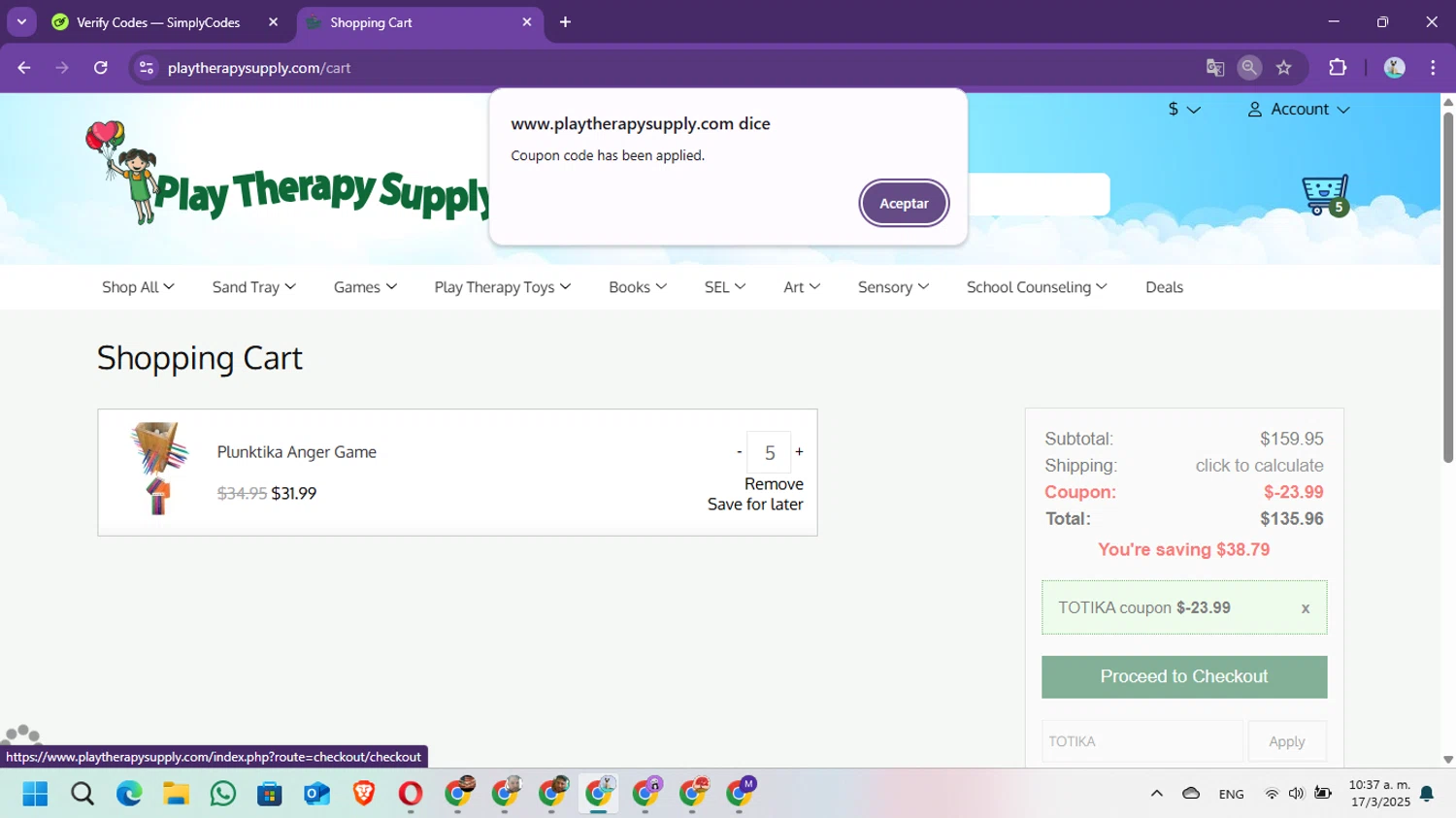Click the quantity field showing 5

(769, 453)
